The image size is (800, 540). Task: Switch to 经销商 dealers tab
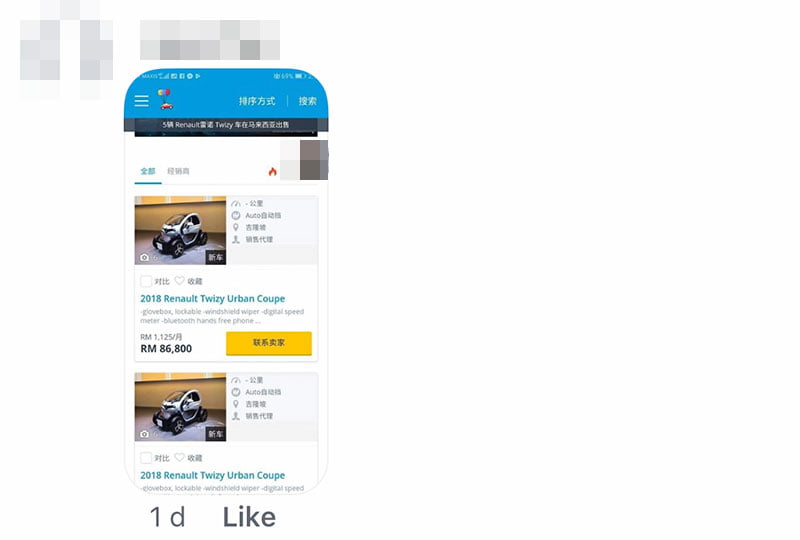coord(178,171)
